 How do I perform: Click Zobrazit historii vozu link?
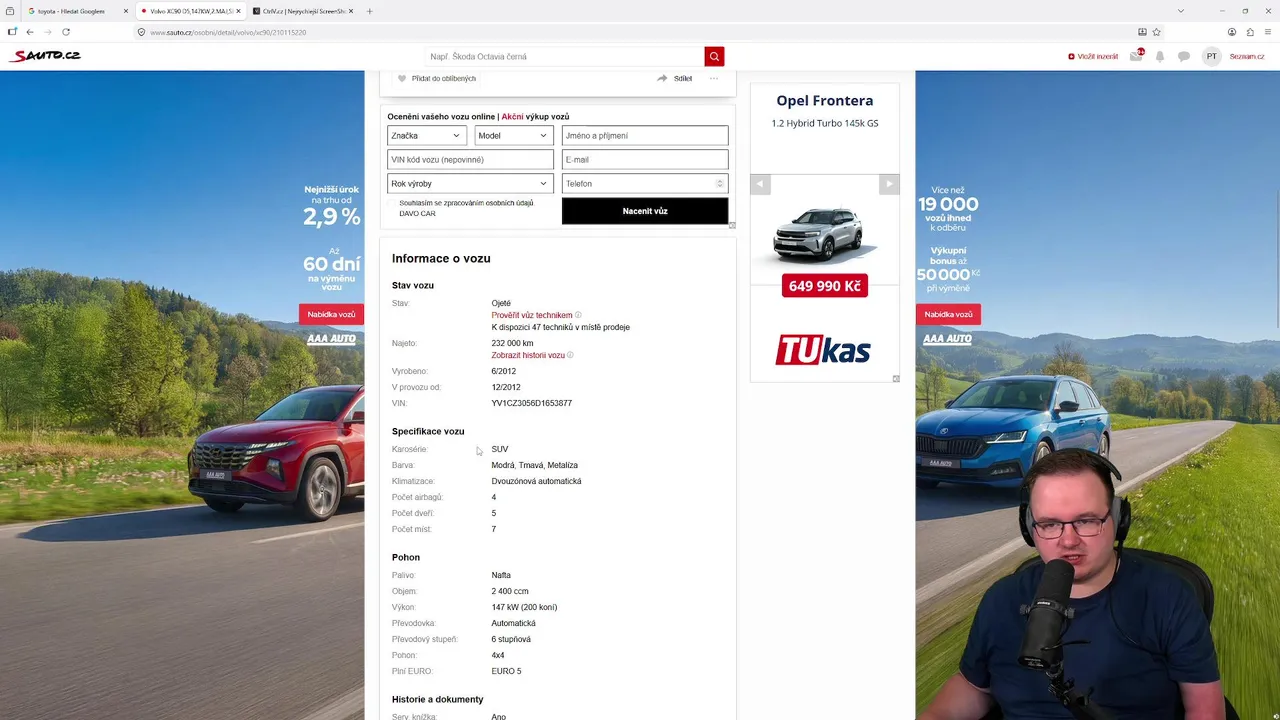[x=528, y=355]
